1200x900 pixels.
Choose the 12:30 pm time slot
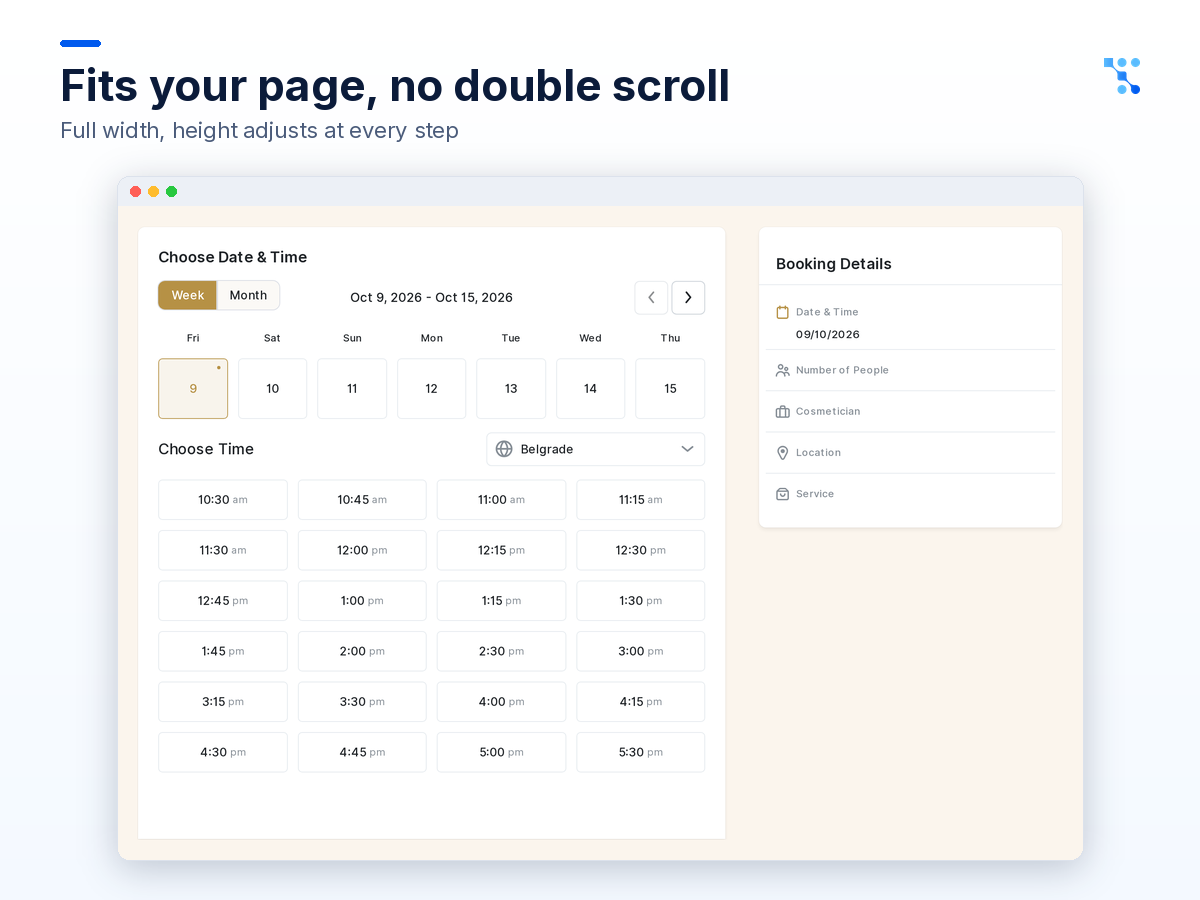tap(640, 550)
